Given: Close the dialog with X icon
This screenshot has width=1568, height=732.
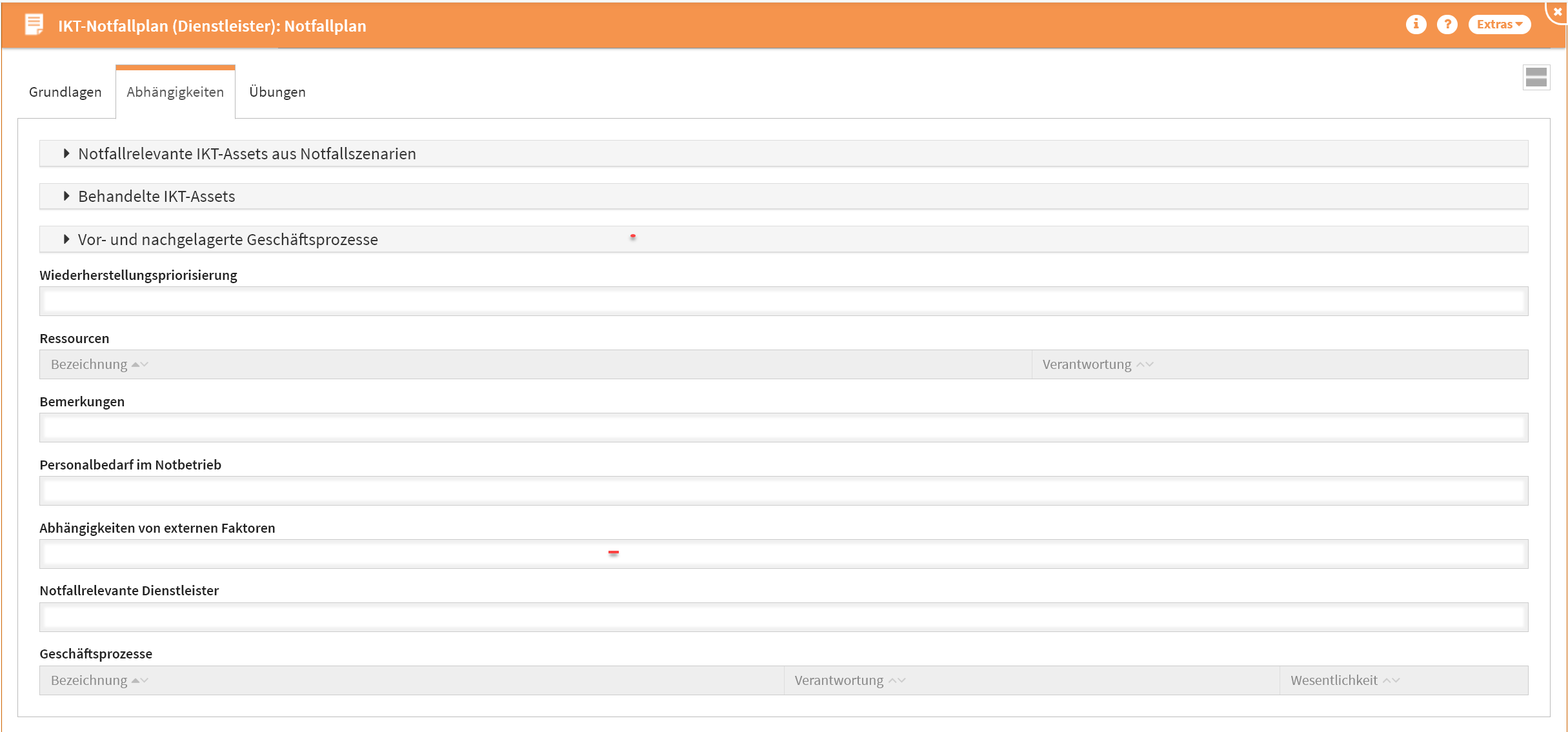Looking at the screenshot, I should (1557, 11).
